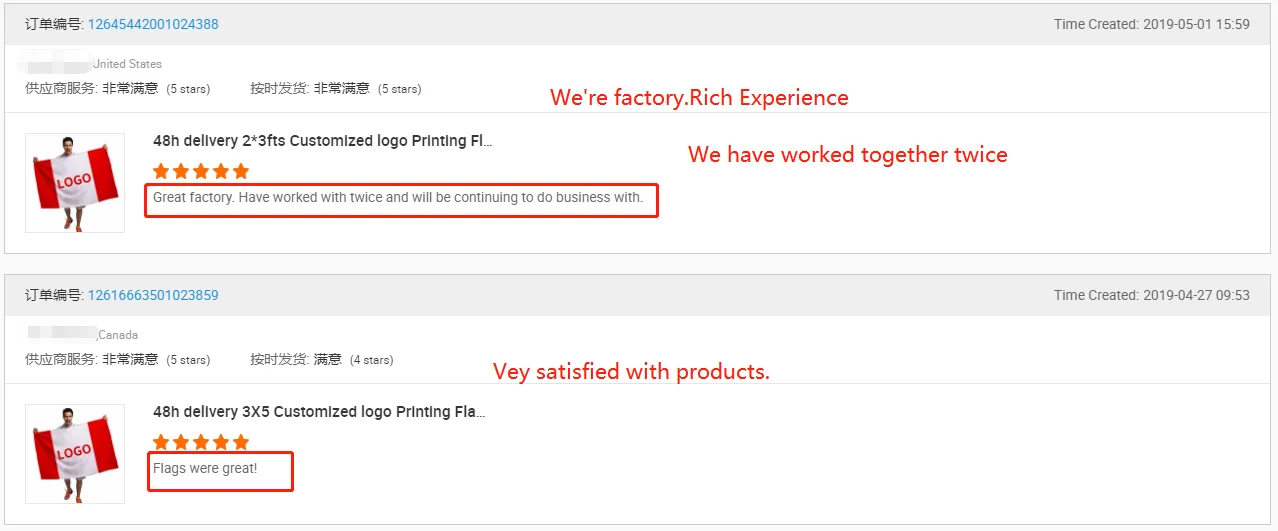Click the 2019-04-27 09:53 time created stamp
The width and height of the screenshot is (1278, 531).
pos(1196,295)
